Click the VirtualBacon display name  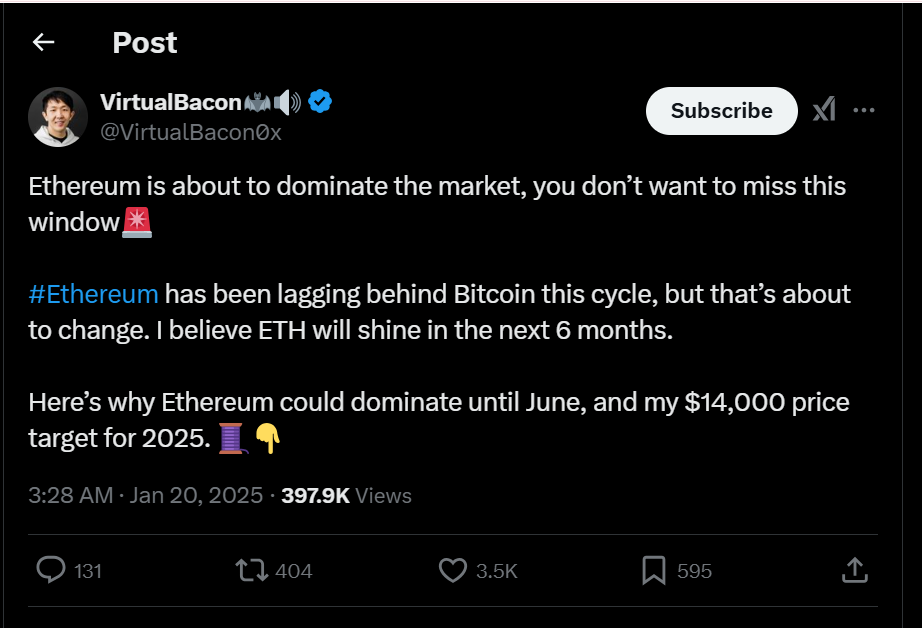click(x=171, y=101)
